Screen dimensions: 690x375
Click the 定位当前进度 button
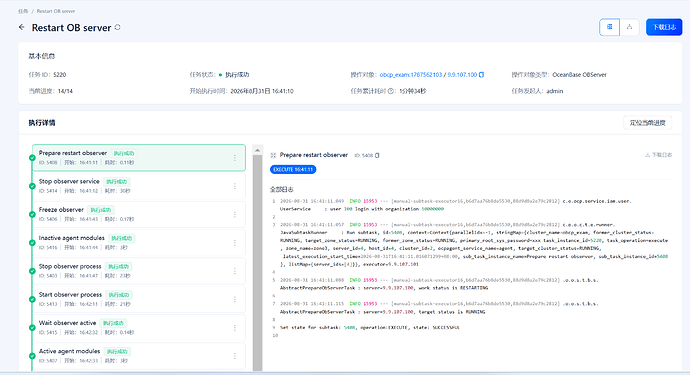pos(647,123)
